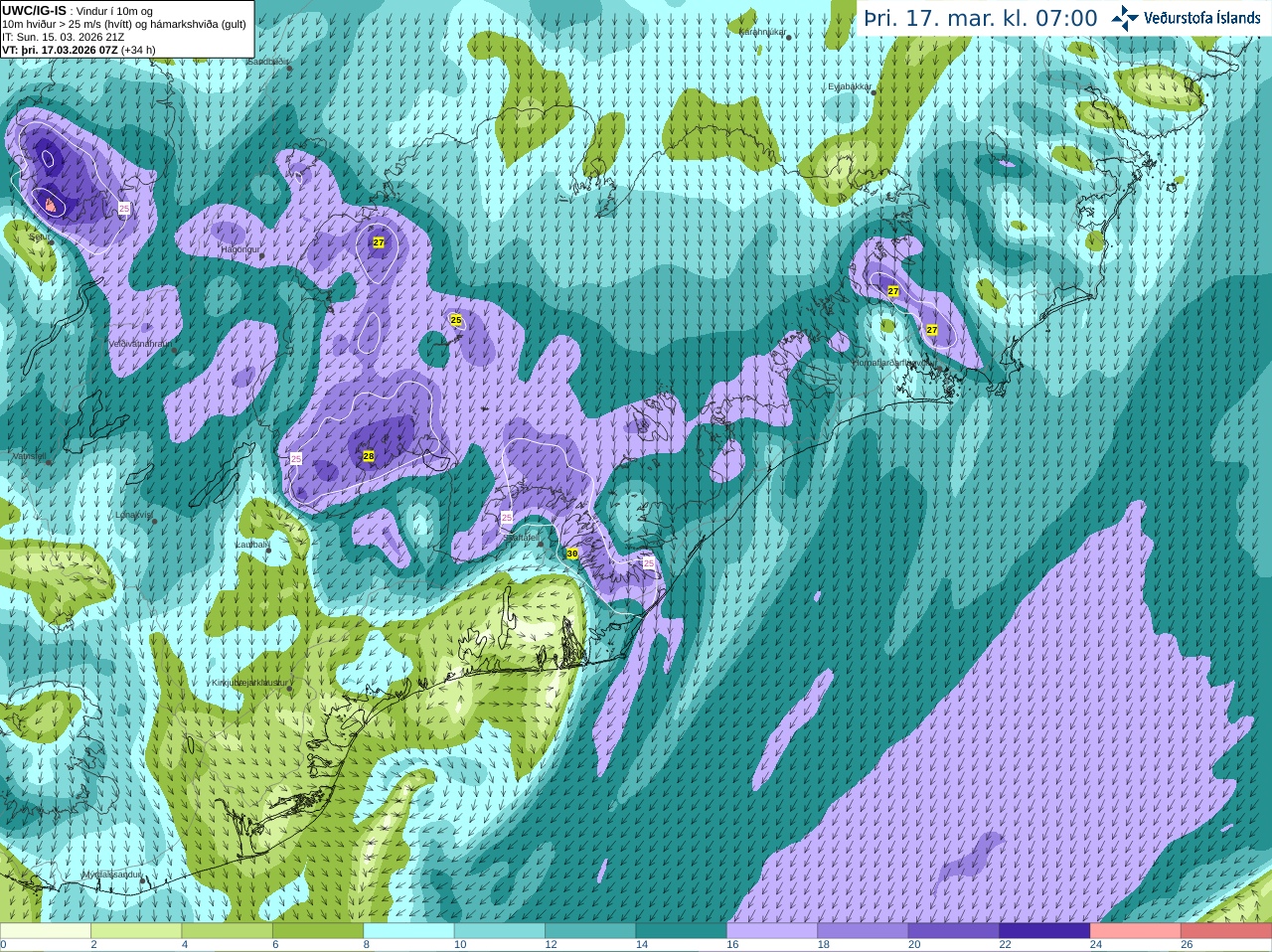The height and width of the screenshot is (952, 1272).
Task: Select the 14–16 m/s legend swatch
Action: (682, 931)
